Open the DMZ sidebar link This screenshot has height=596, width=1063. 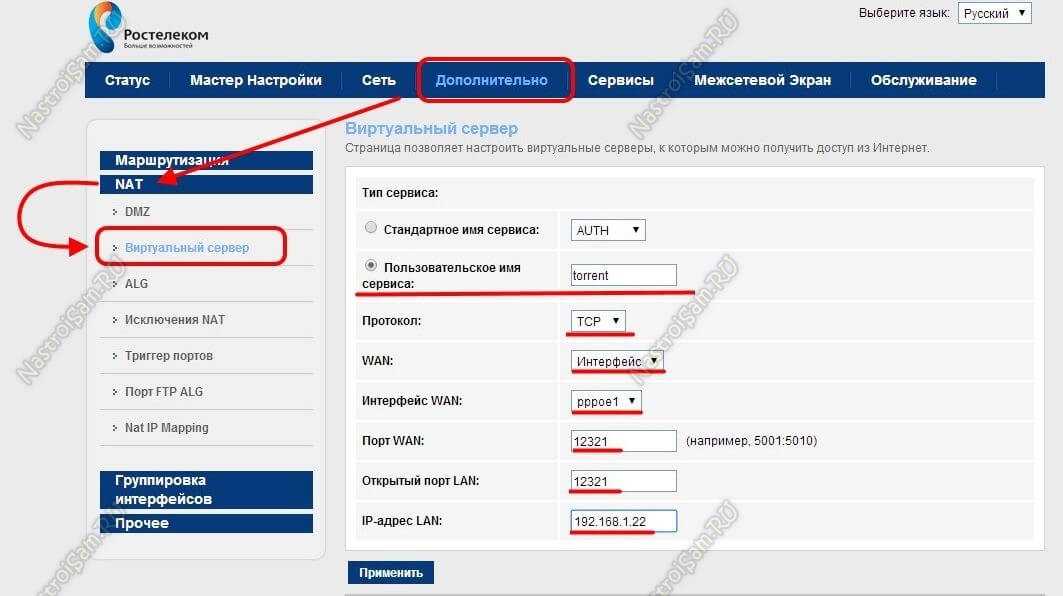click(x=137, y=212)
